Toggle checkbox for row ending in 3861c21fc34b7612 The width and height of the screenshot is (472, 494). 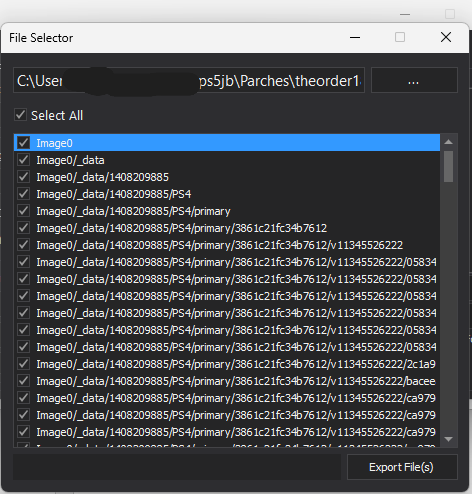coord(24,228)
